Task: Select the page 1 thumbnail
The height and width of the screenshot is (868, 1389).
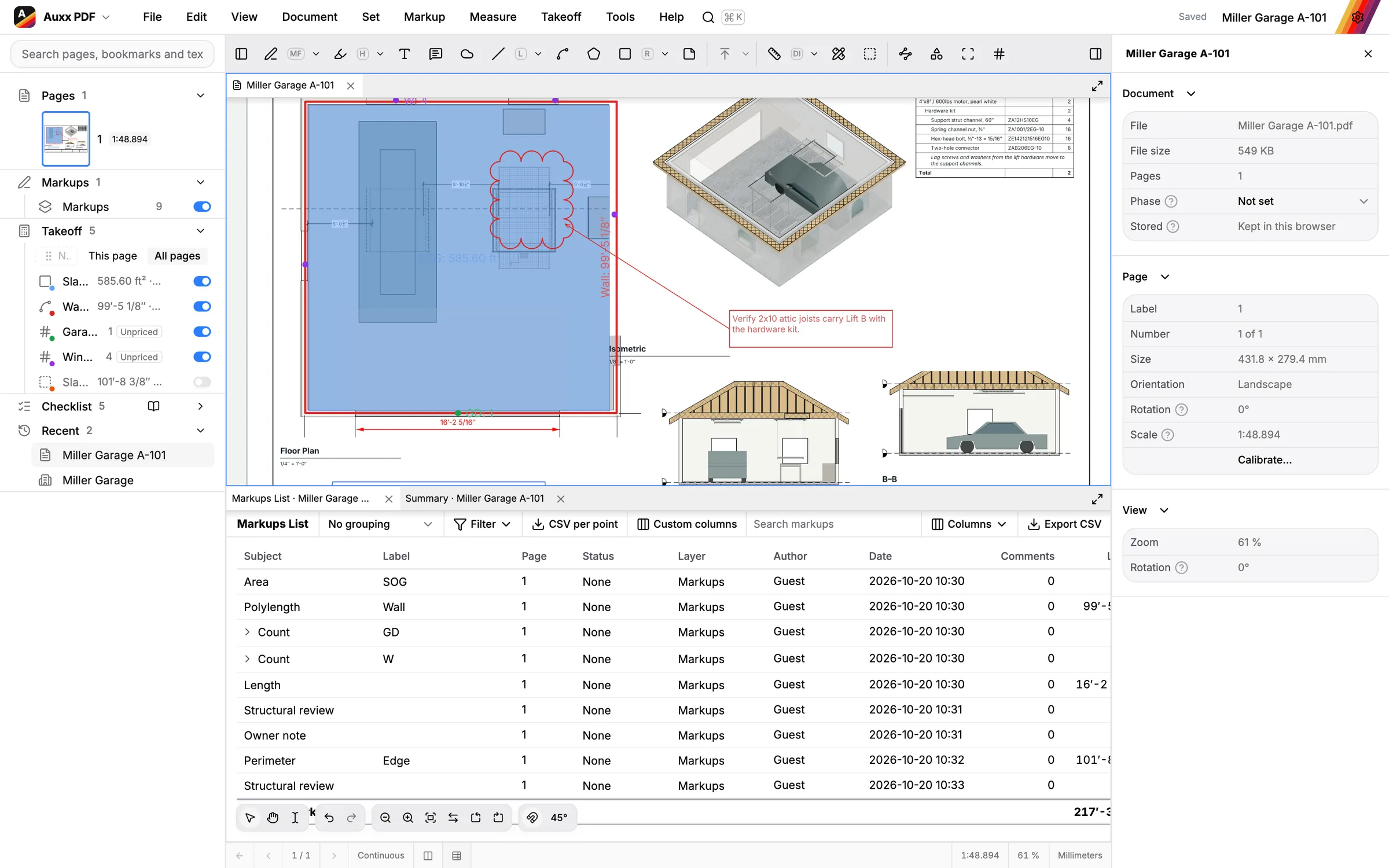Action: point(66,139)
